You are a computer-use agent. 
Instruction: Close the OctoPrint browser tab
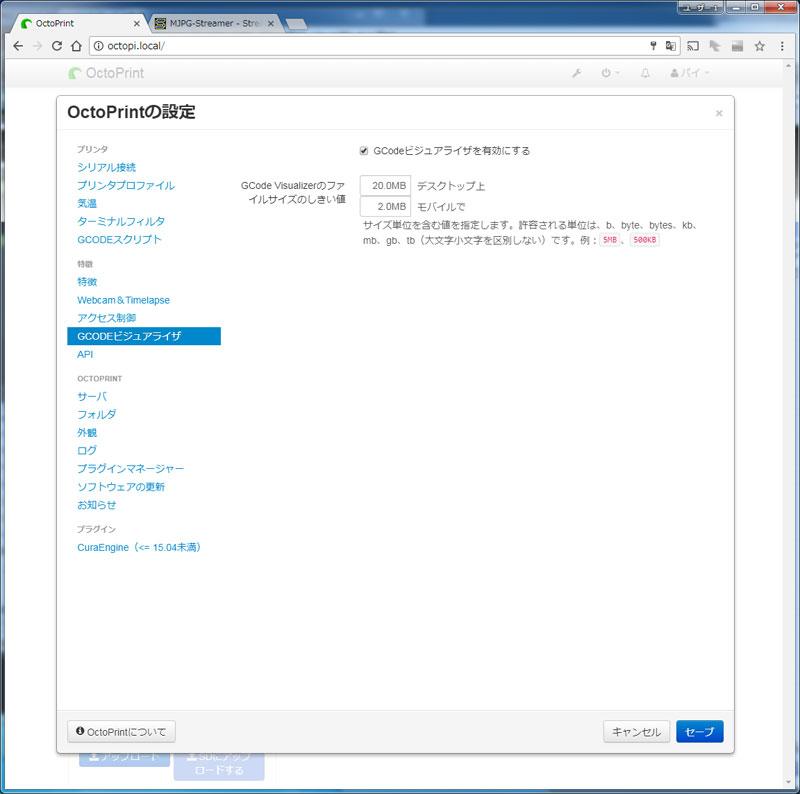point(136,23)
